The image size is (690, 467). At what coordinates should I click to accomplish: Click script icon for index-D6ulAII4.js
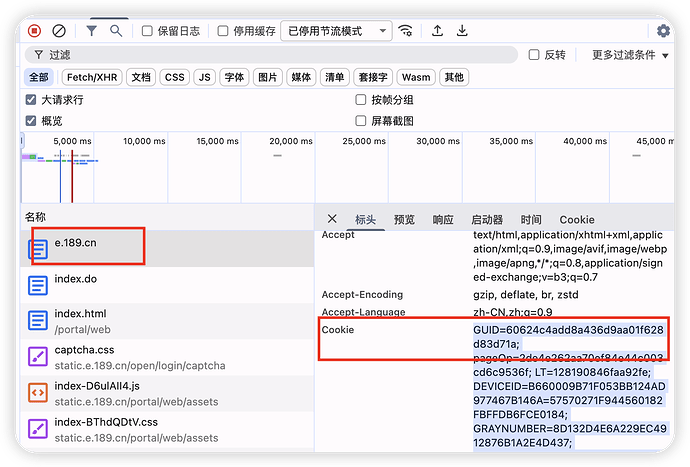(38, 393)
